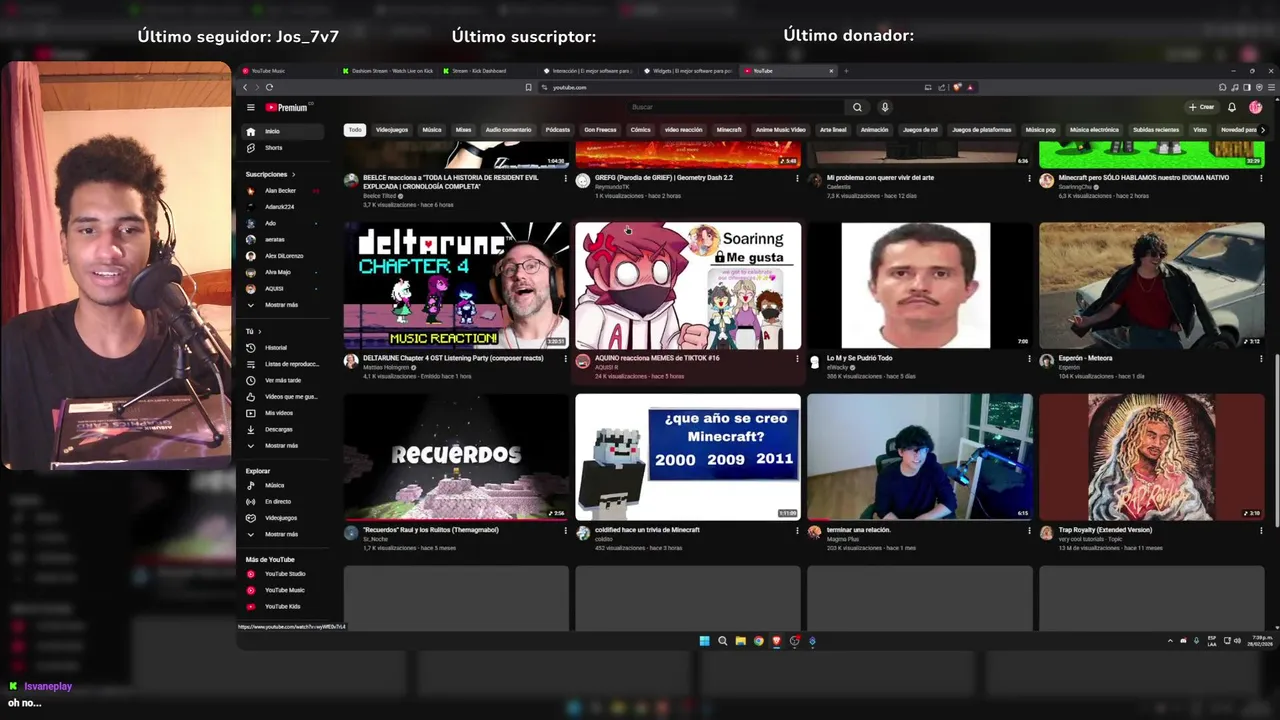Viewport: 1280px width, 720px height.
Task: Start voice search with microphone icon
Action: [x=884, y=107]
